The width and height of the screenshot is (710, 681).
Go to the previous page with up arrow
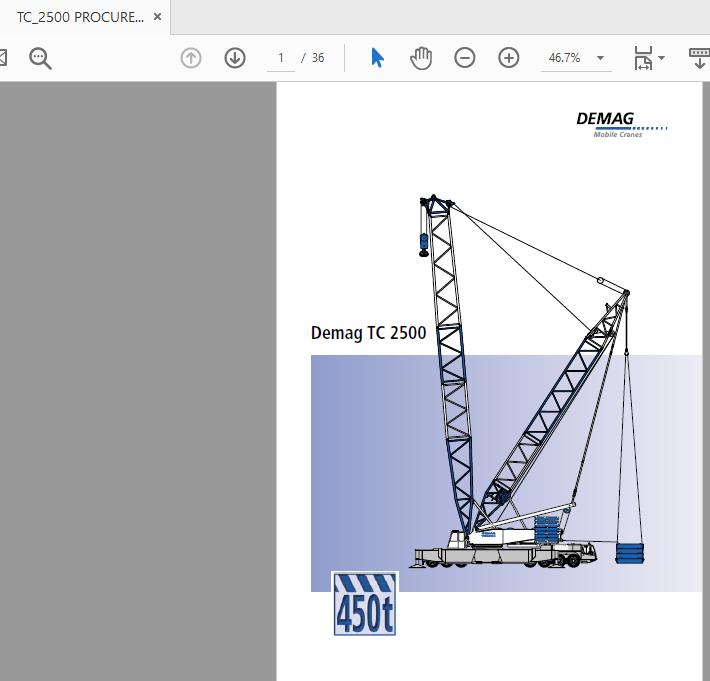[x=191, y=58]
